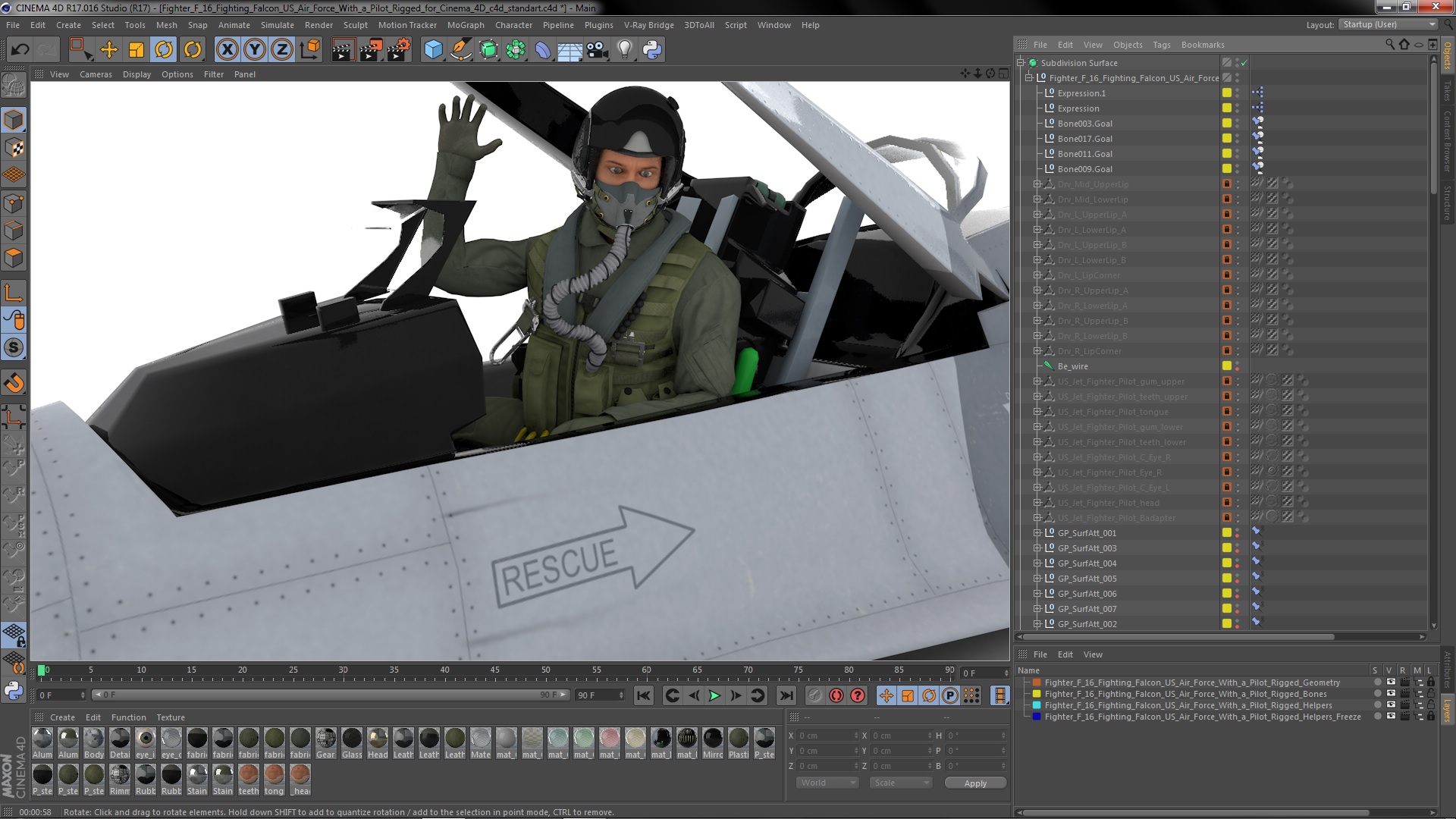Screen dimensions: 1456x819
Task: Expand US_Jet_Fighter_Pilot_head object
Action: (x=1037, y=503)
